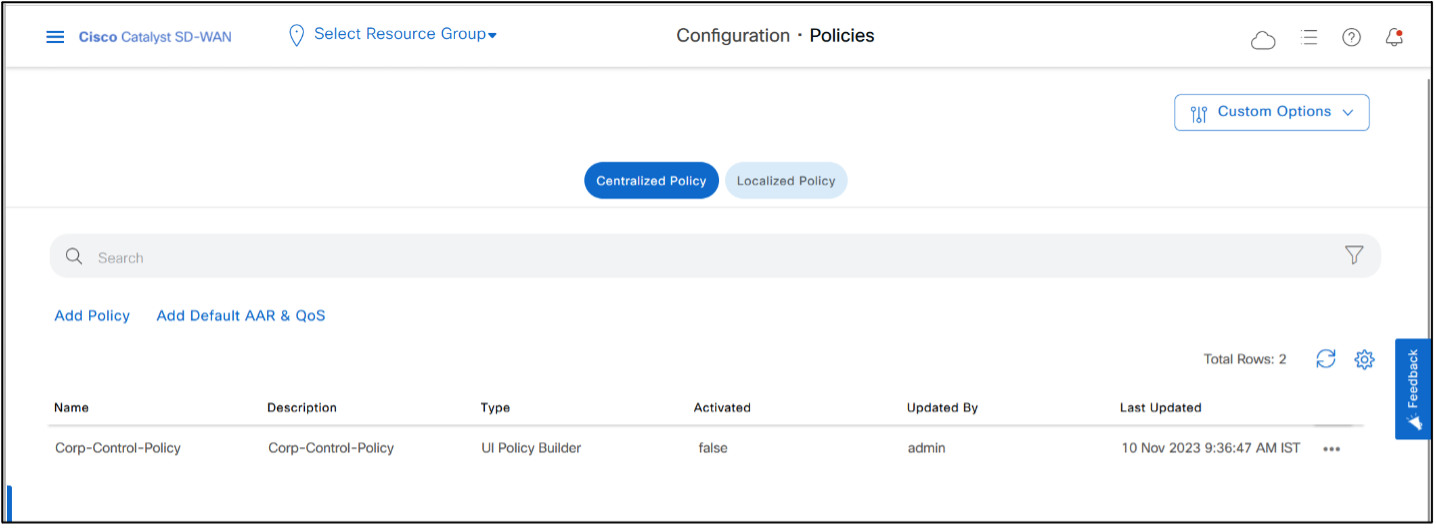Open the Custom Options dropdown
This screenshot has width=1436, height=528.
(x=1271, y=112)
